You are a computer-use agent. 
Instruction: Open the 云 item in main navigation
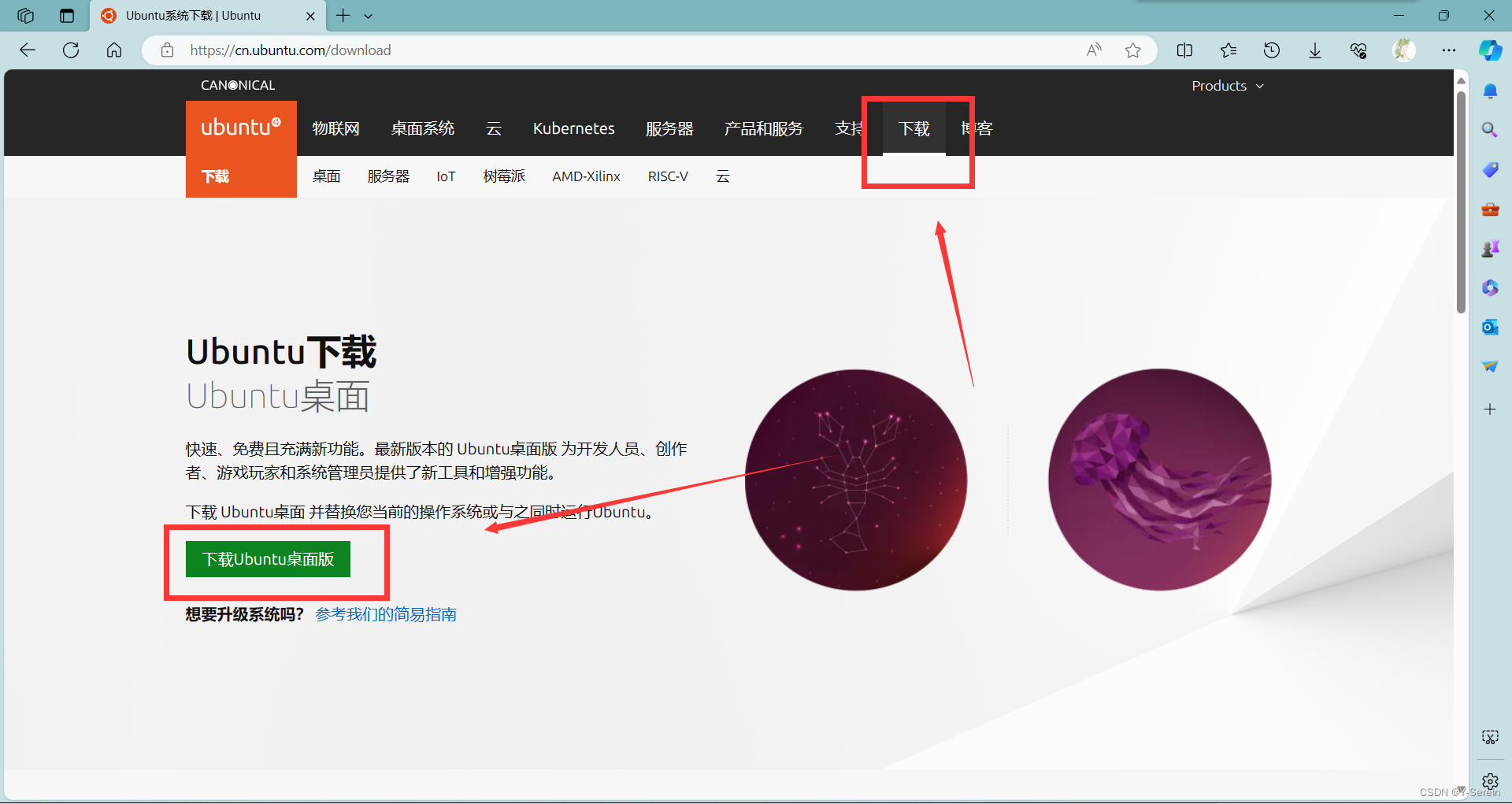[494, 128]
